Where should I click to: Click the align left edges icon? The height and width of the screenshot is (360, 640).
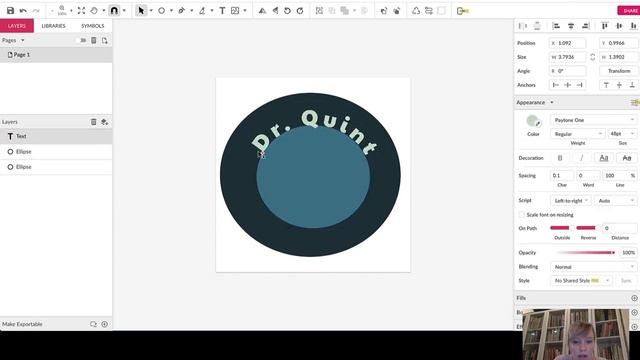[556, 26]
